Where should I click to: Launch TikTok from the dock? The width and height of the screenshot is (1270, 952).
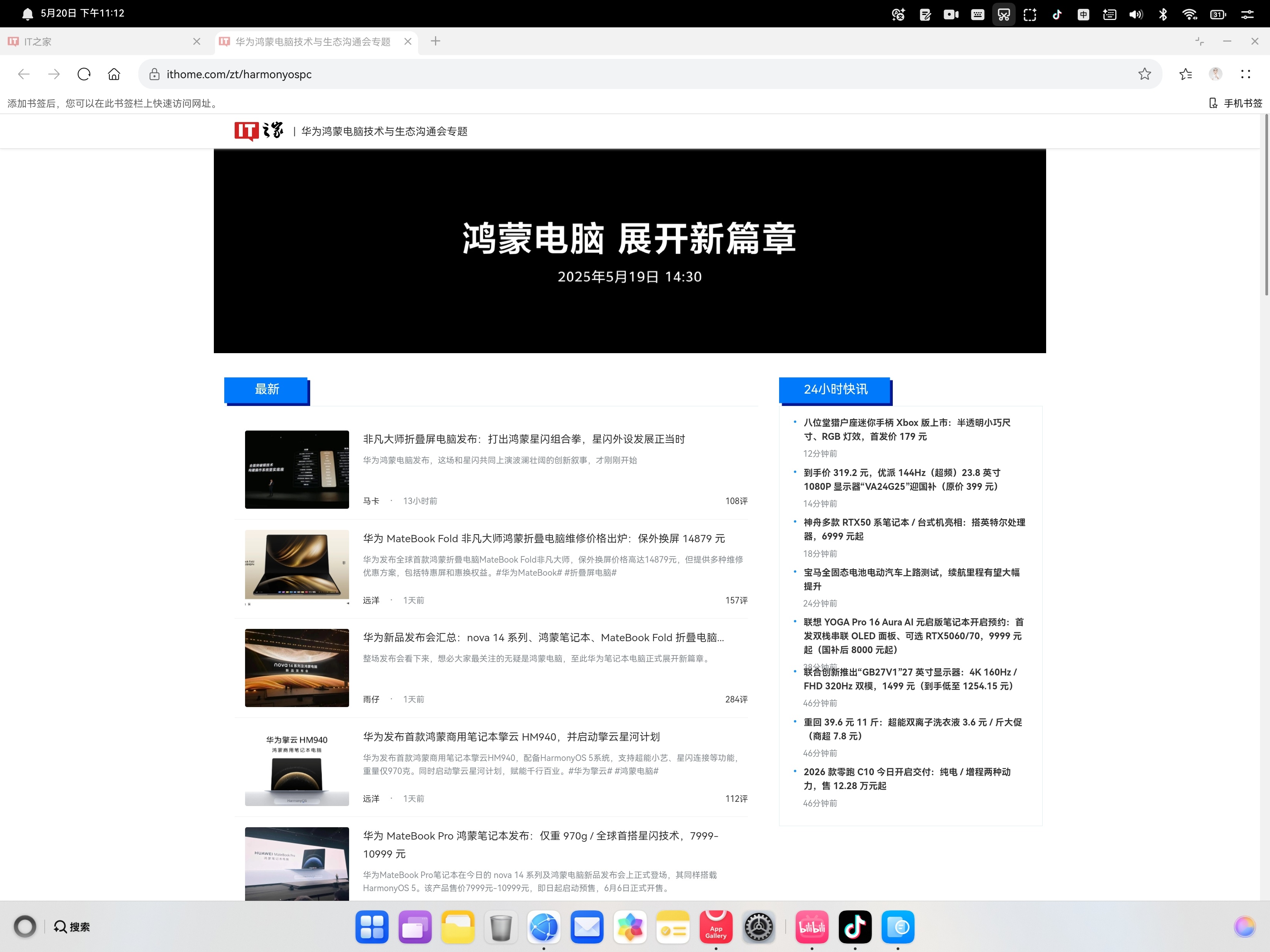855,927
